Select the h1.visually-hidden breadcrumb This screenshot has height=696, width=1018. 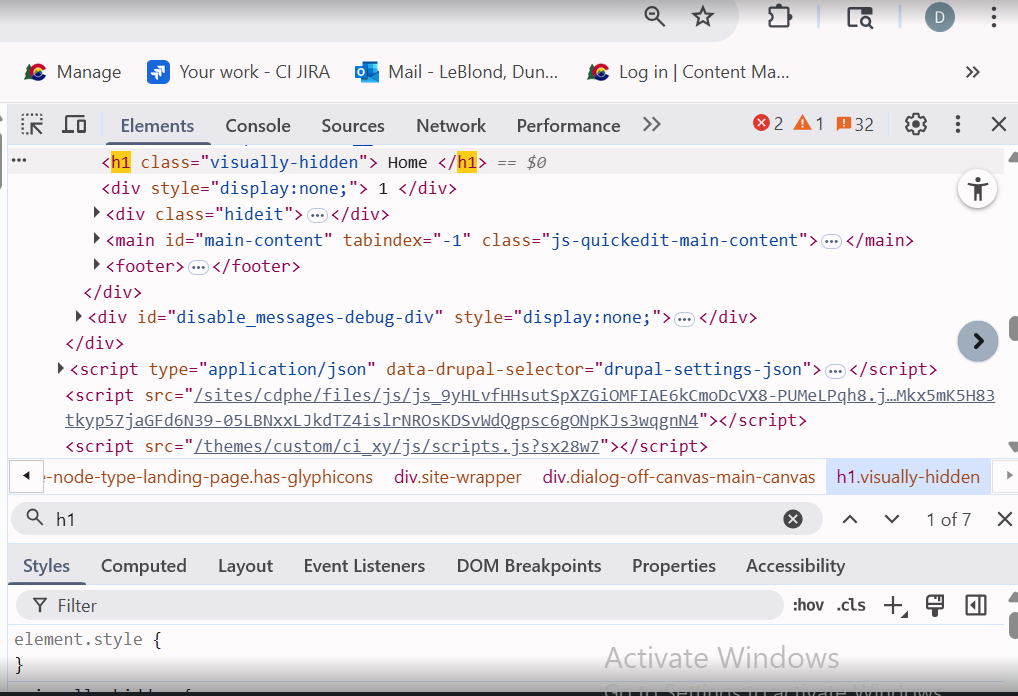coord(908,477)
